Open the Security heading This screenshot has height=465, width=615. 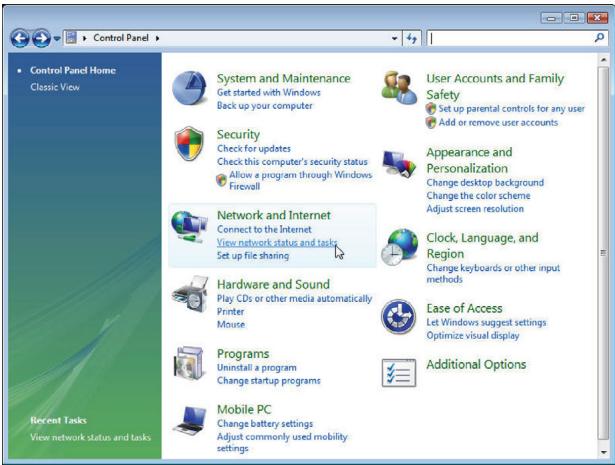coord(238,134)
